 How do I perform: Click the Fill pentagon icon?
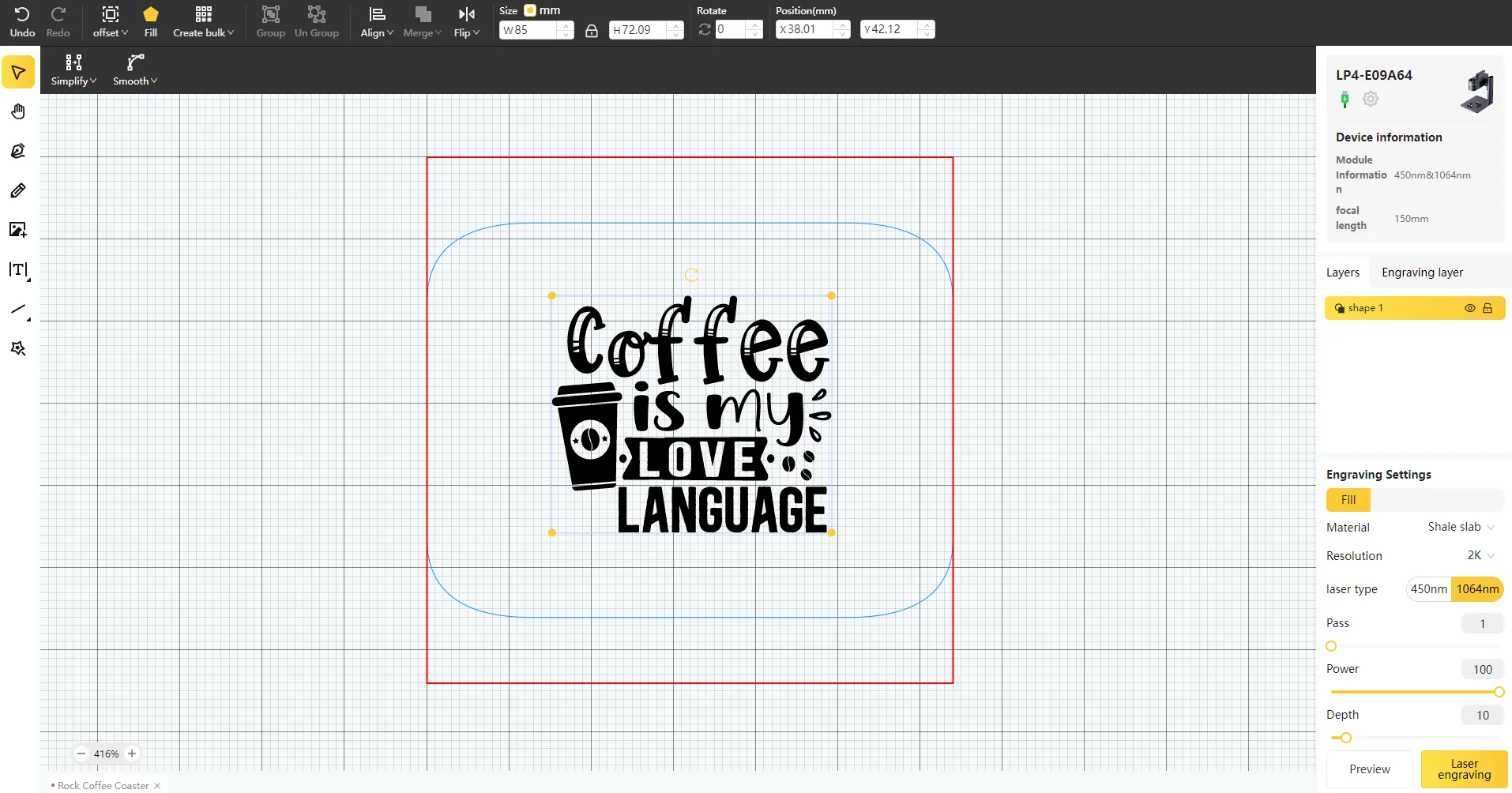click(x=151, y=14)
